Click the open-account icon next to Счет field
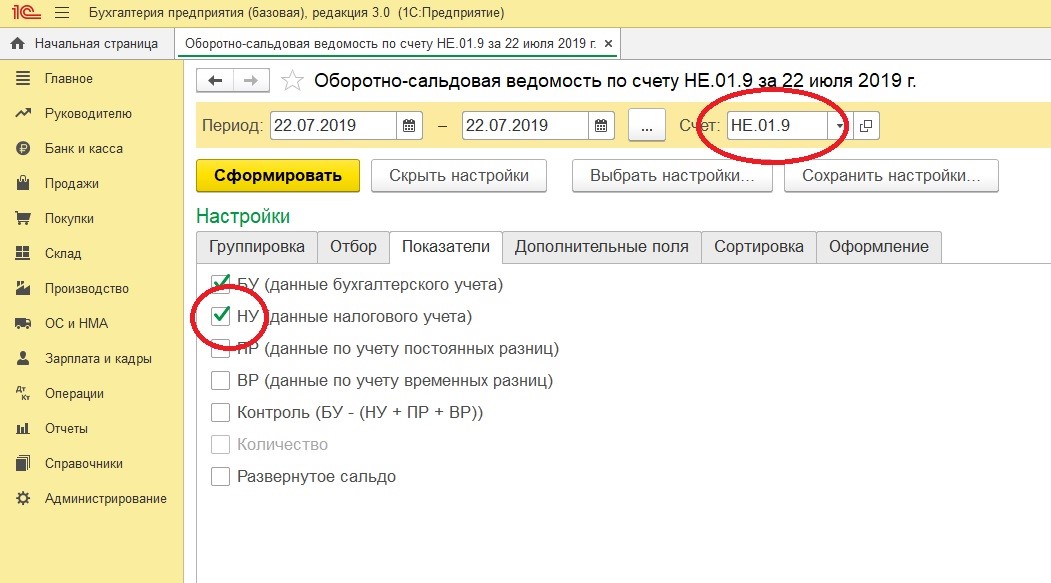The image size is (1051, 583). [866, 126]
